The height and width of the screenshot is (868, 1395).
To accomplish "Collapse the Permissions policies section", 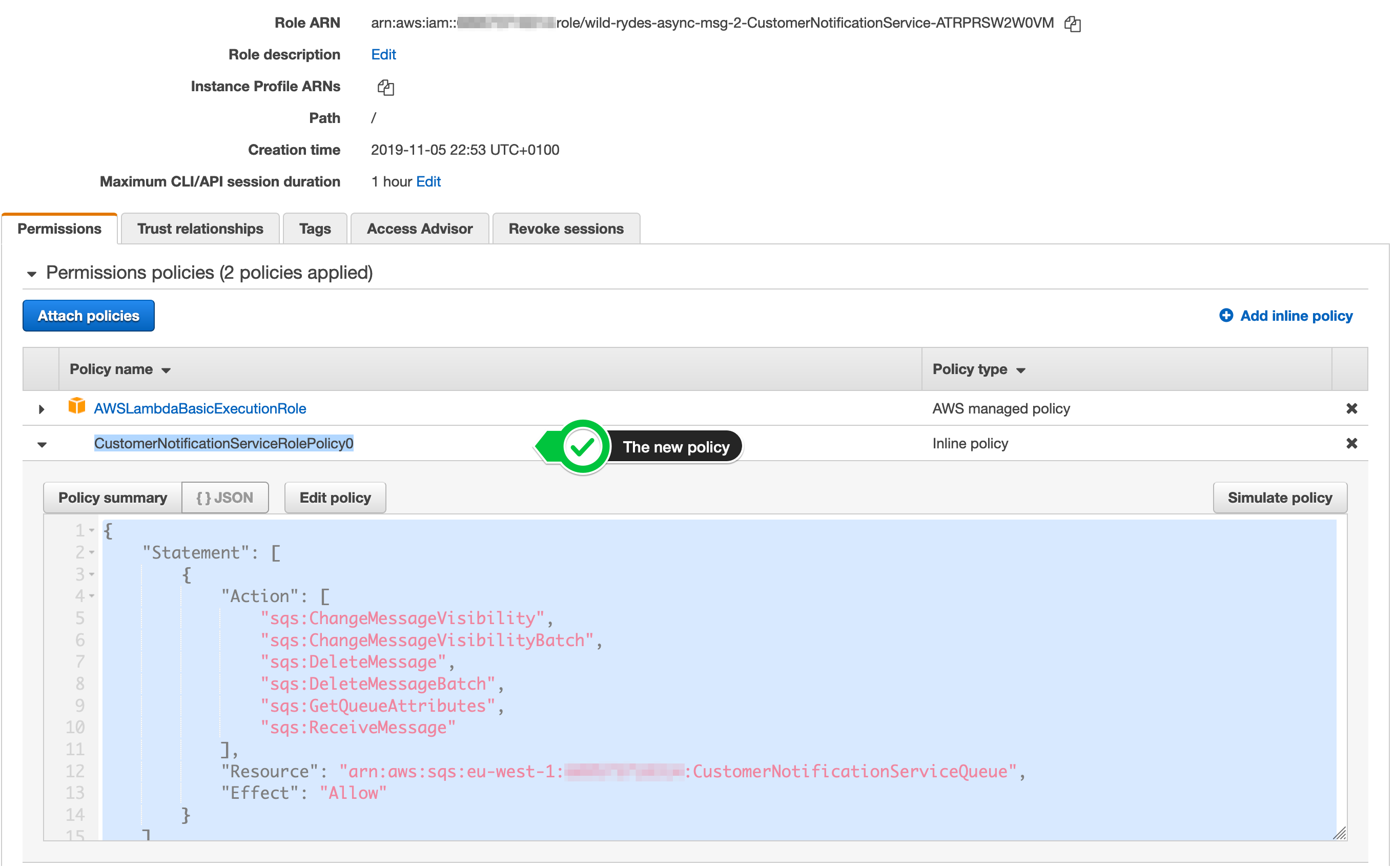I will point(32,275).
